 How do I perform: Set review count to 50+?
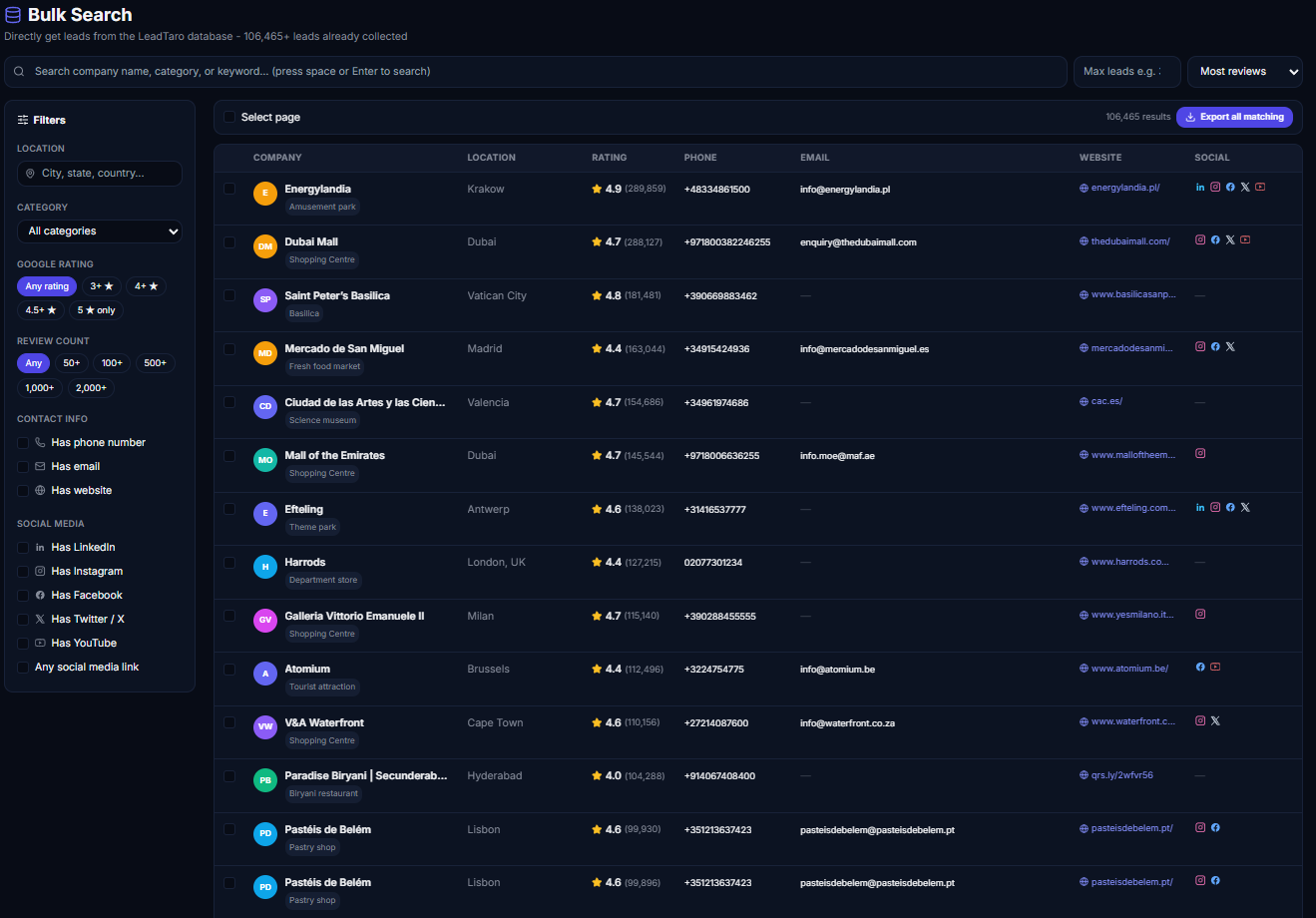(x=72, y=363)
